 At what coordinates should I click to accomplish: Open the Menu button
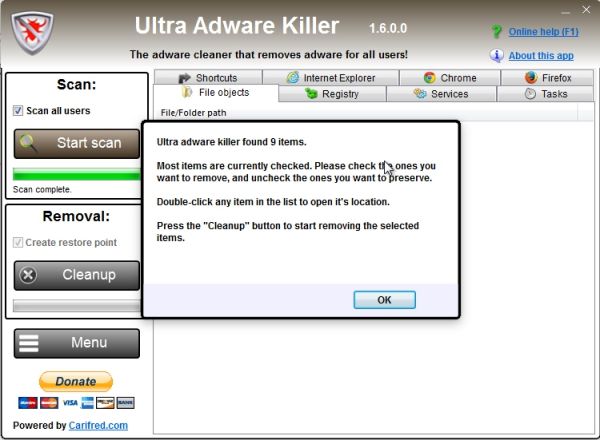(77, 343)
